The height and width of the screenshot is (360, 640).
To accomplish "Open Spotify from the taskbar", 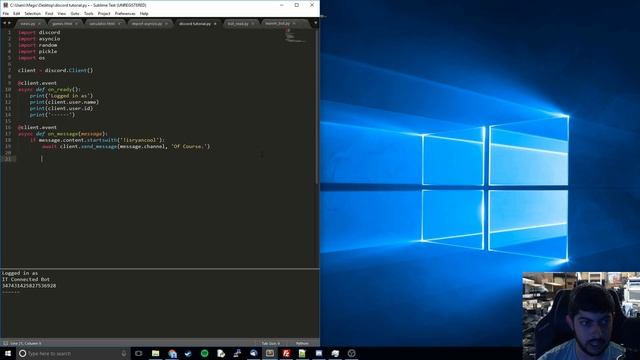I will click(x=204, y=353).
